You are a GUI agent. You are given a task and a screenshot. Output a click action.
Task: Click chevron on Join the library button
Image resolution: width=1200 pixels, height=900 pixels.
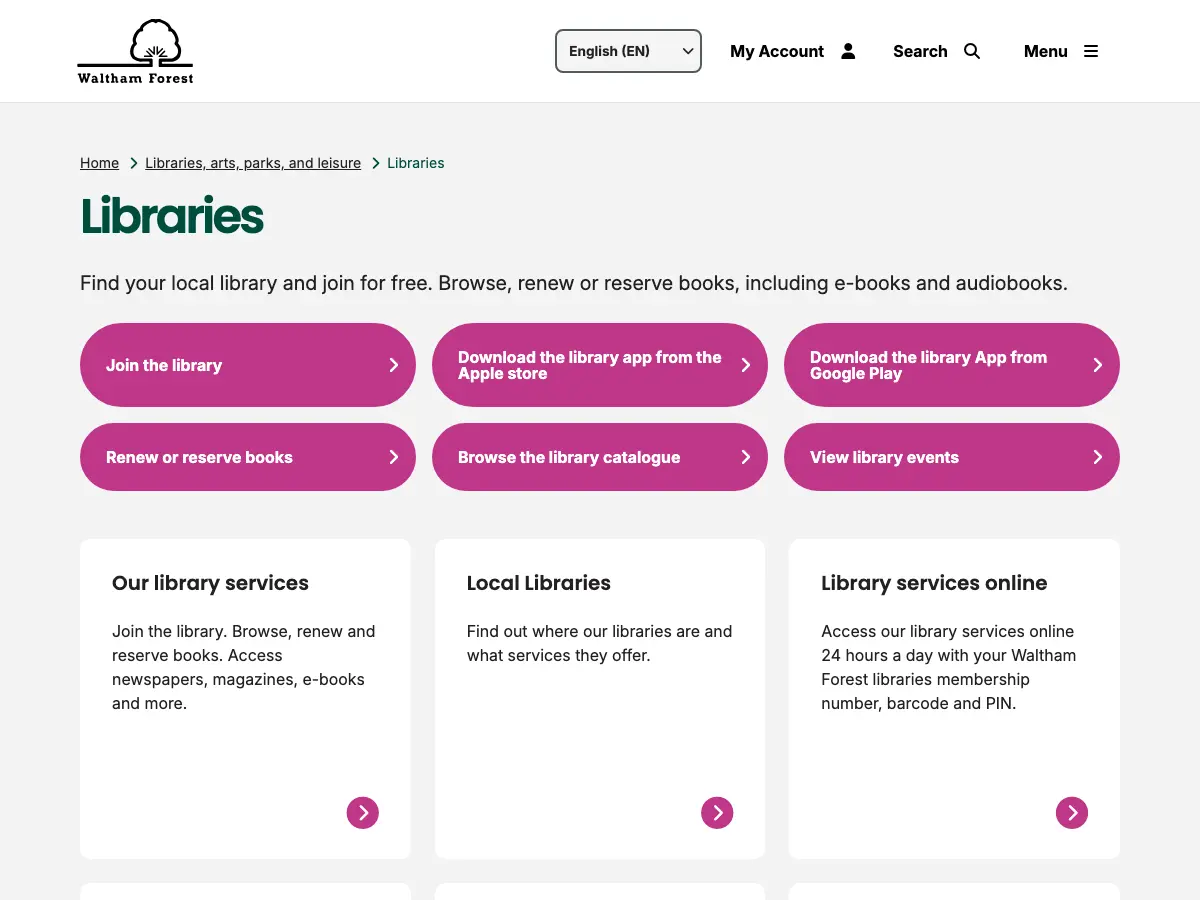pyautogui.click(x=394, y=365)
